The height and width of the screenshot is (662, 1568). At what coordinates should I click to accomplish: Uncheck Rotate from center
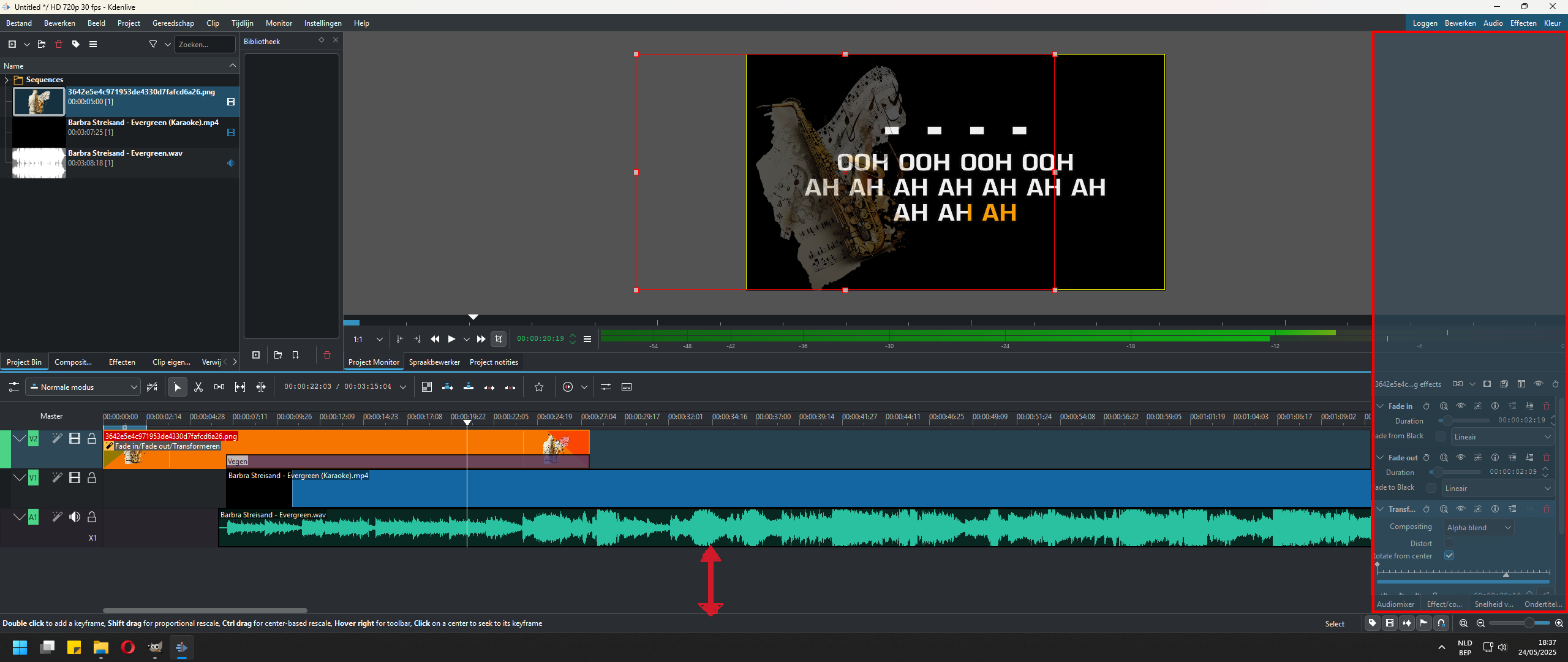(x=1449, y=555)
